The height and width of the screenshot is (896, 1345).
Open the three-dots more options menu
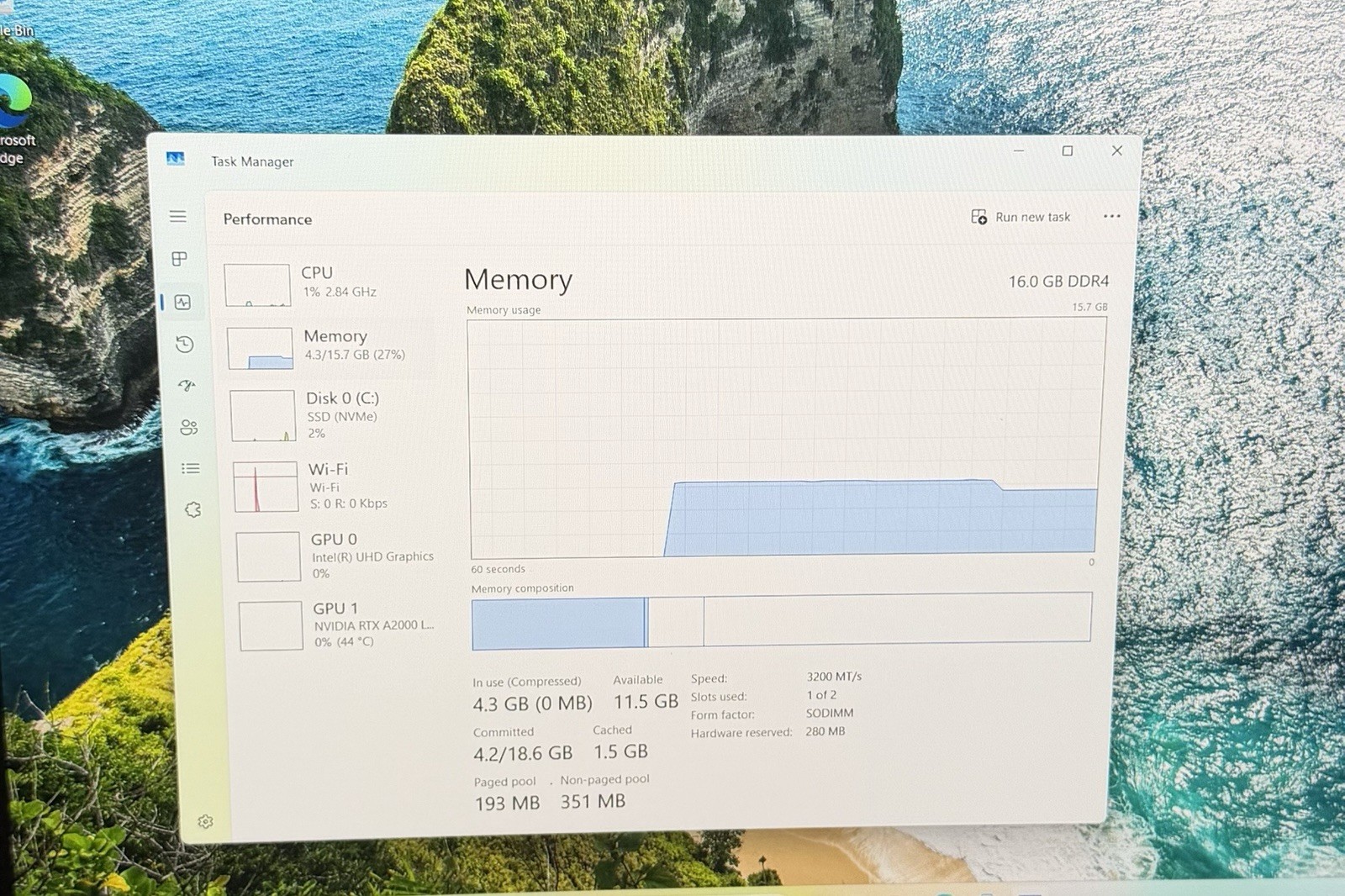(x=1111, y=216)
